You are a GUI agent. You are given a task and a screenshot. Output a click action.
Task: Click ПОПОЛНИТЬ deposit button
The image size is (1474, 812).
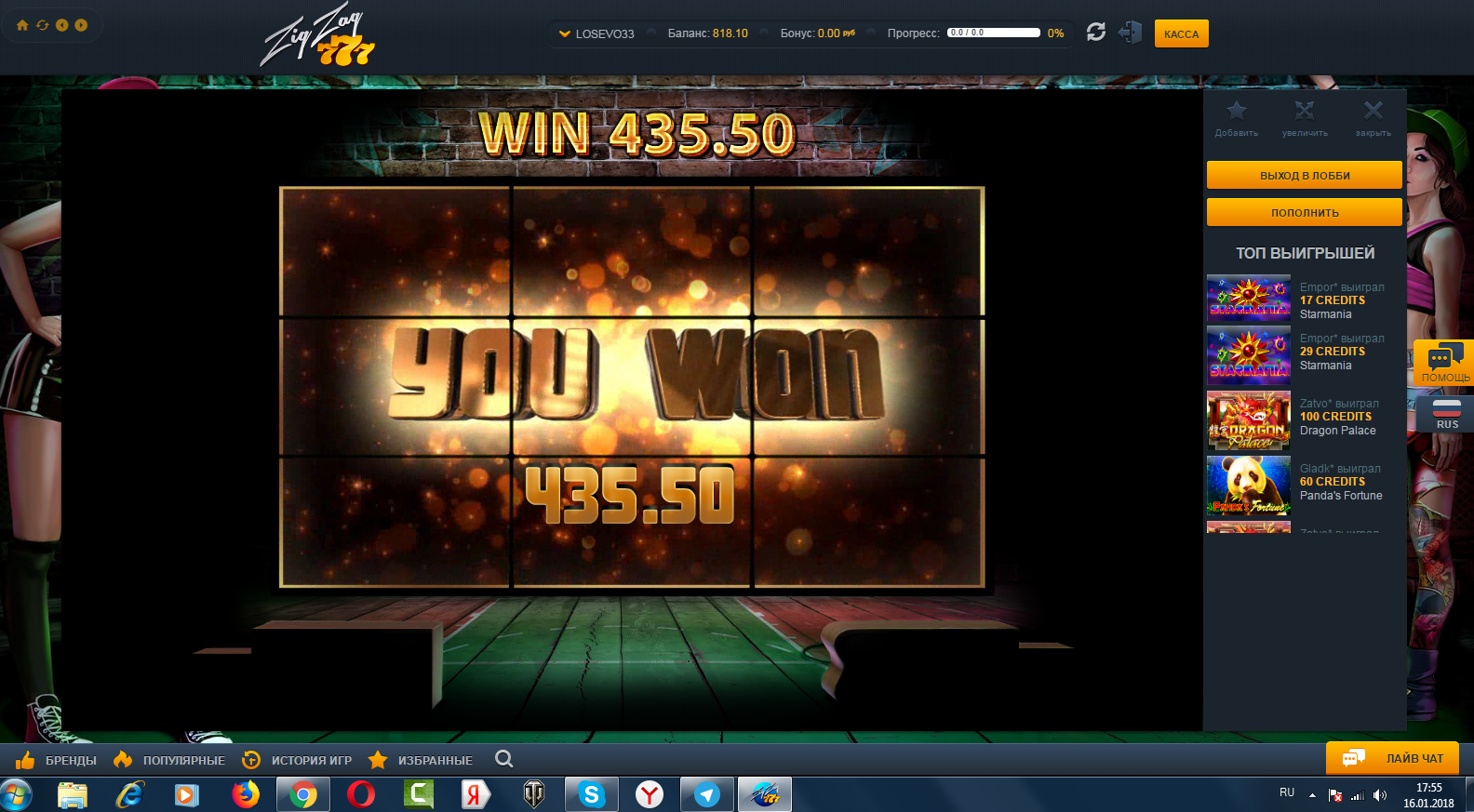1305,212
